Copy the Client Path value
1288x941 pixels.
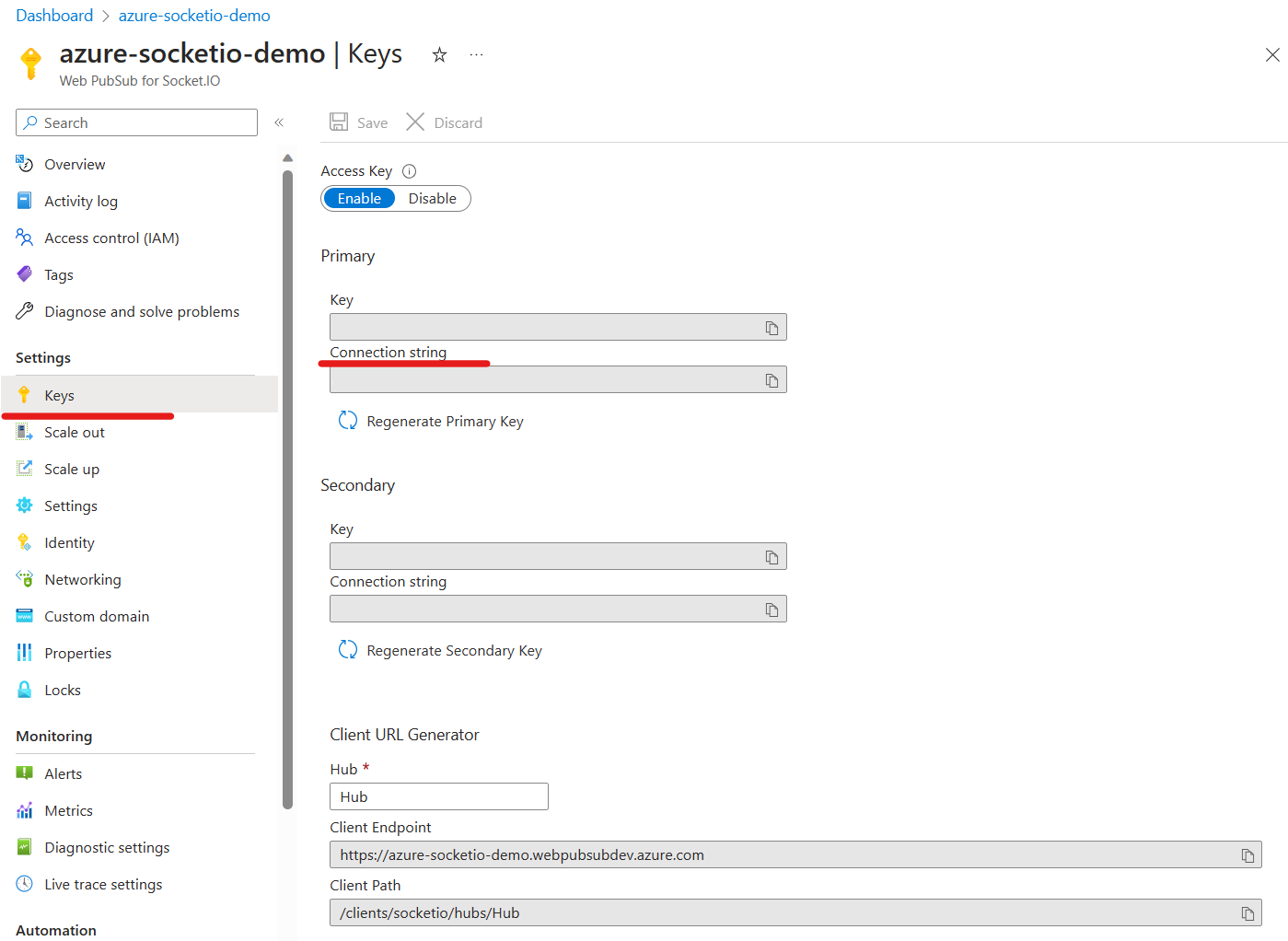1248,912
